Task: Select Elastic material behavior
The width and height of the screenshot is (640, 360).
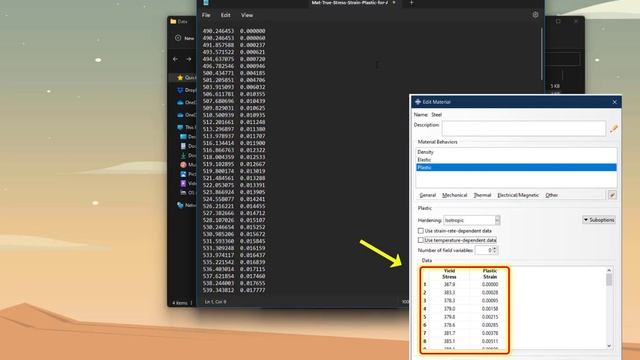Action: [x=516, y=160]
